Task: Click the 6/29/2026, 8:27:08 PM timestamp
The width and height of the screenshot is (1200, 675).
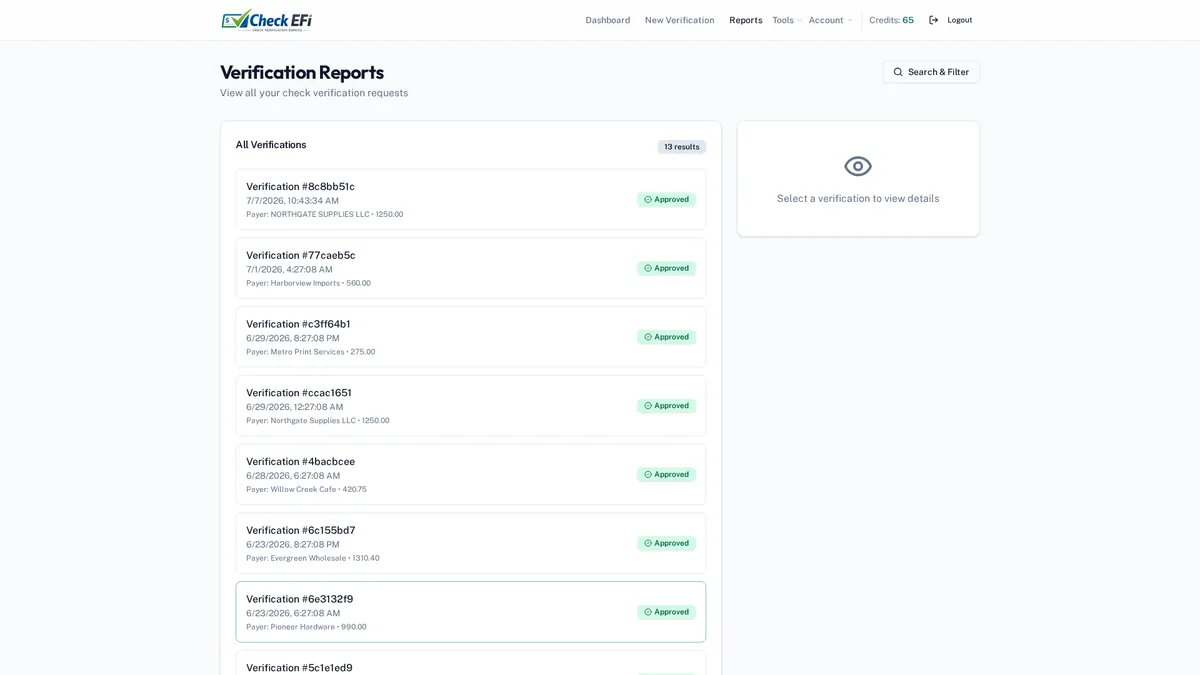Action: tap(293, 338)
